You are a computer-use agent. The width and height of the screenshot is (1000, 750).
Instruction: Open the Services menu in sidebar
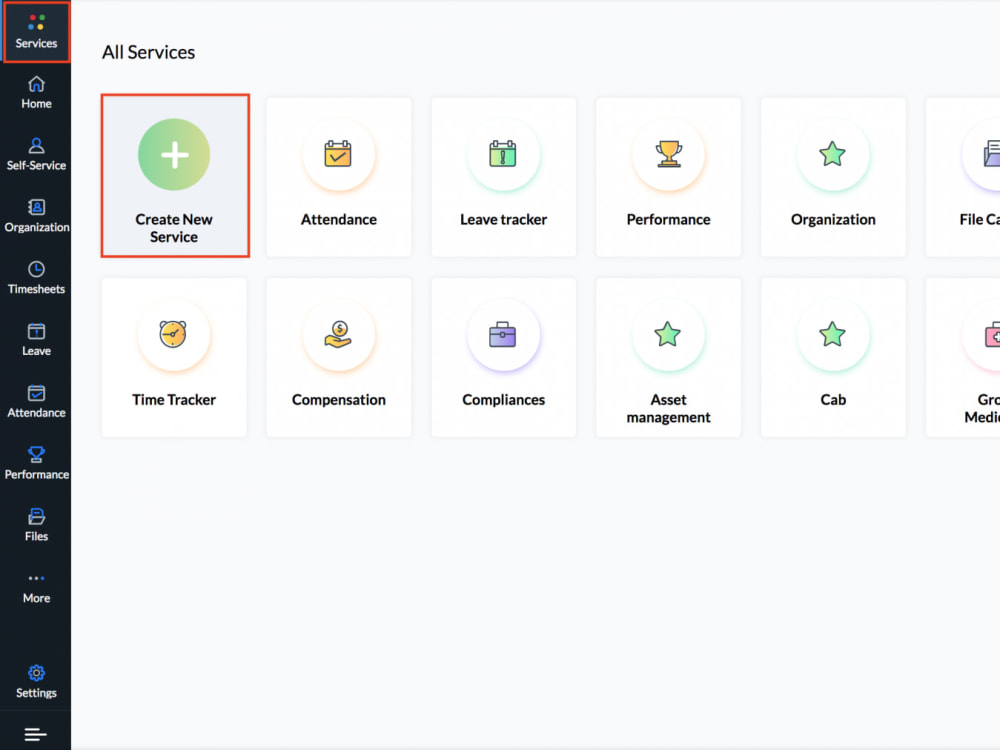[x=36, y=32]
